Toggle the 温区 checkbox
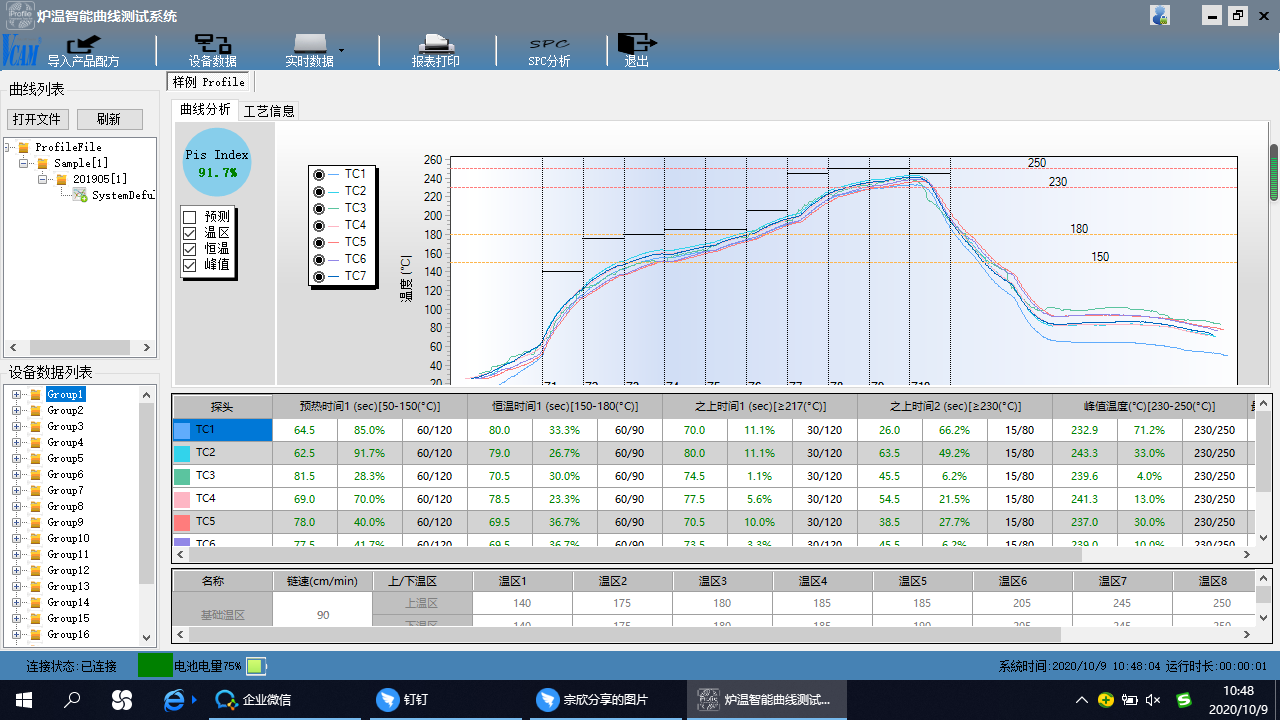Screen dimensions: 1280x720 (x=189, y=232)
